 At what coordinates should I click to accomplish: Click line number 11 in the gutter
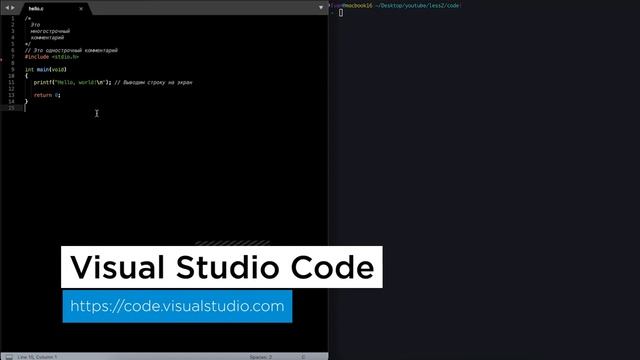(11, 82)
